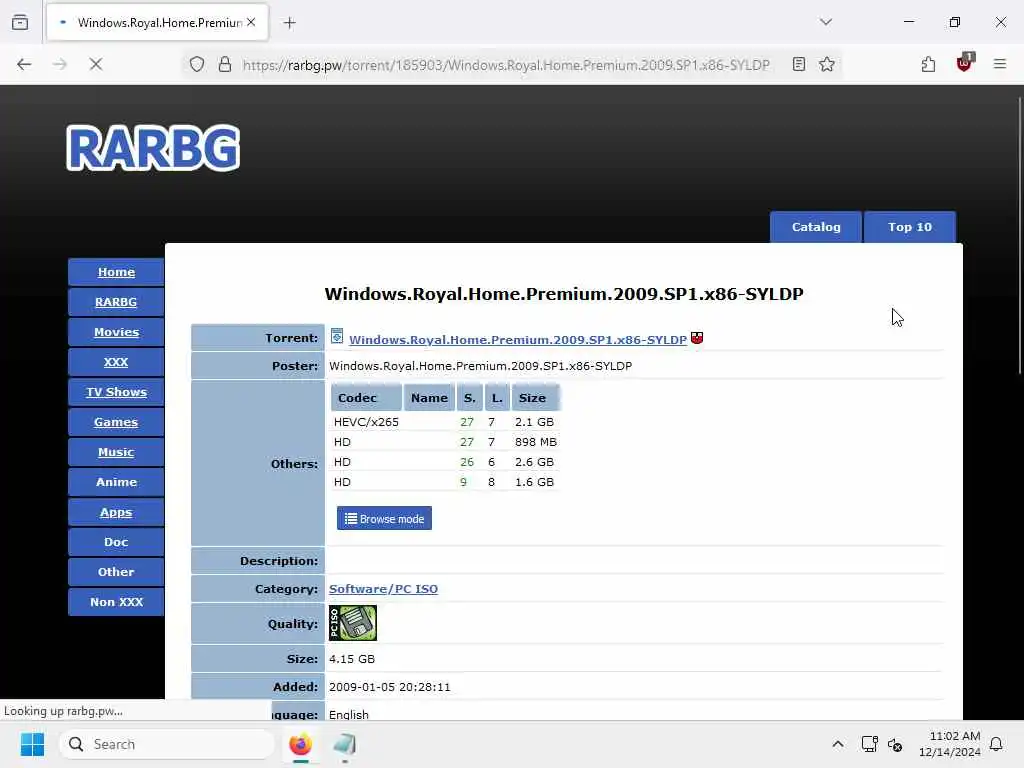
Task: Open the Firefox application menu
Action: coord(999,64)
